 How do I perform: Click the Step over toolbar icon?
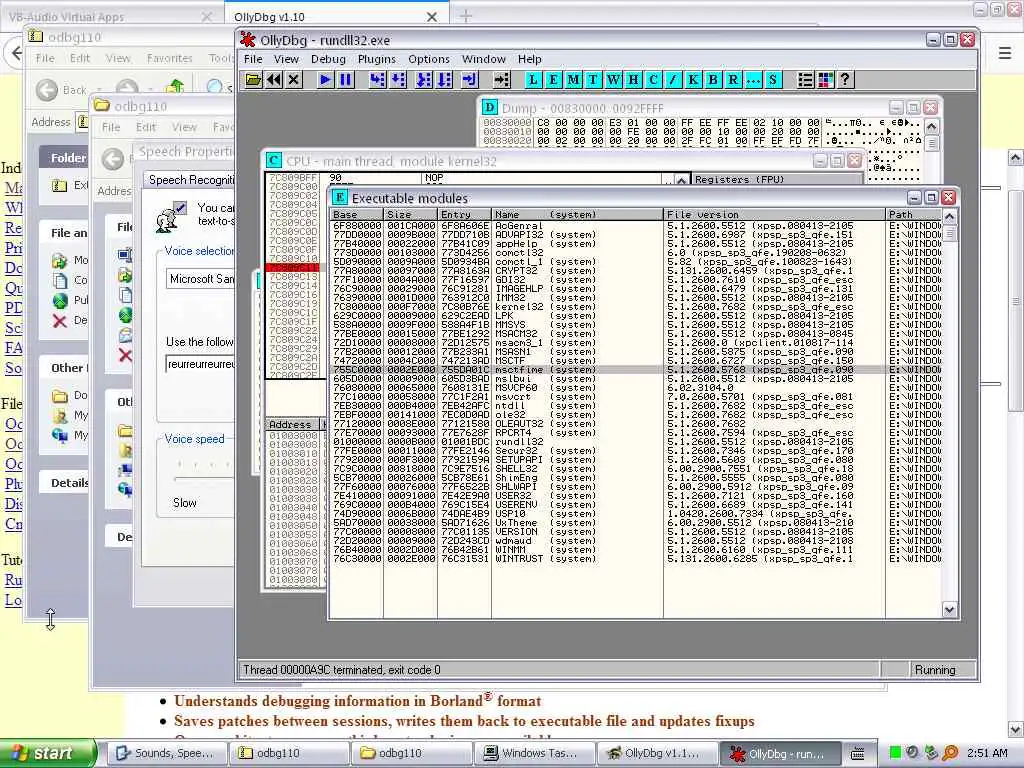click(398, 80)
